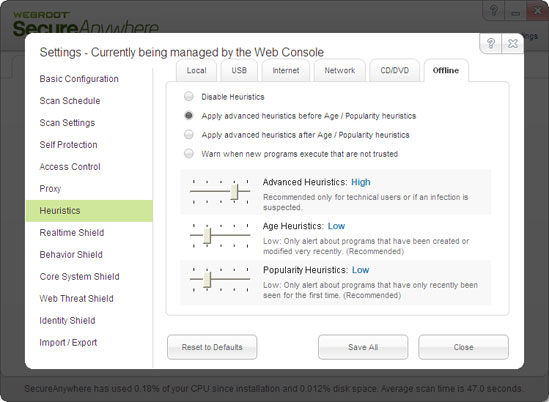The height and width of the screenshot is (402, 549).
Task: Click the Advanced Heuristics slider handle
Action: click(x=234, y=192)
